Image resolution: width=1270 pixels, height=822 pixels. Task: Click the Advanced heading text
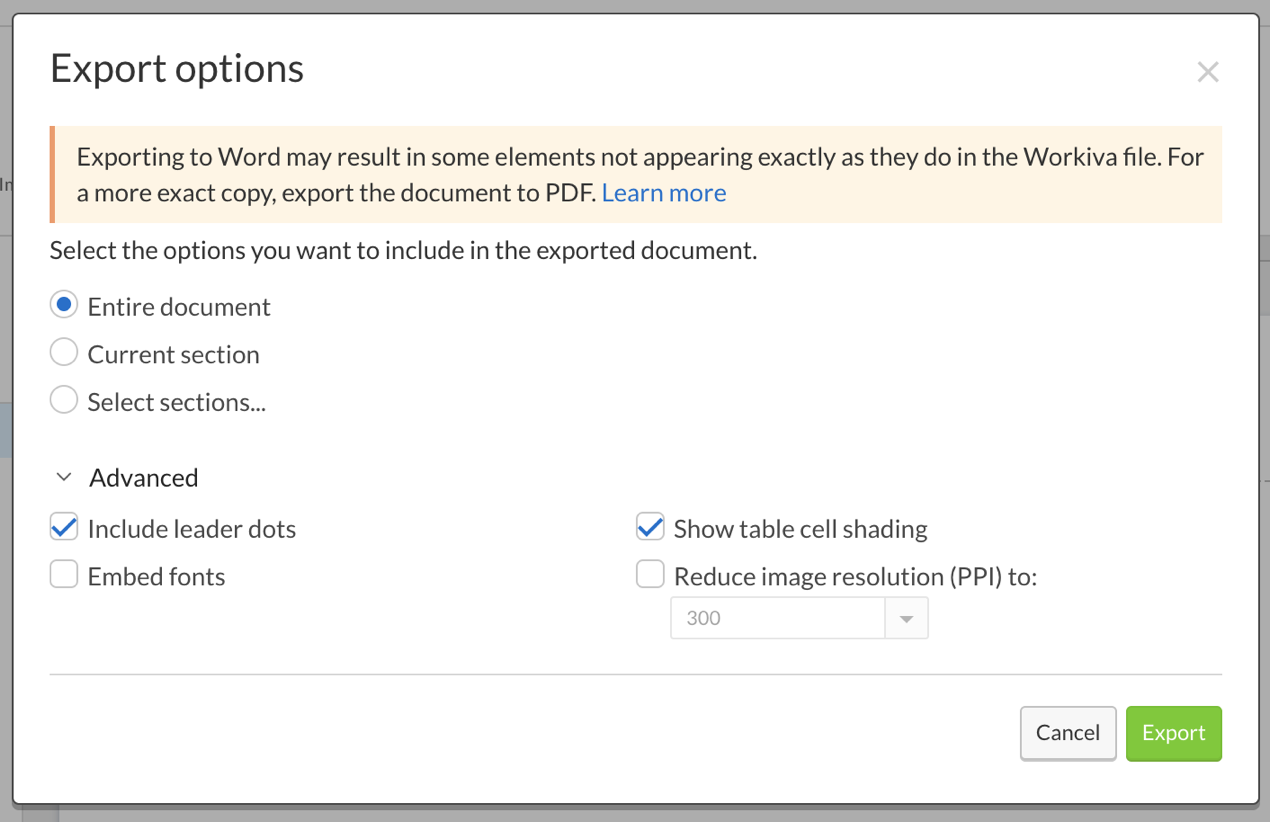pyautogui.click(x=144, y=478)
